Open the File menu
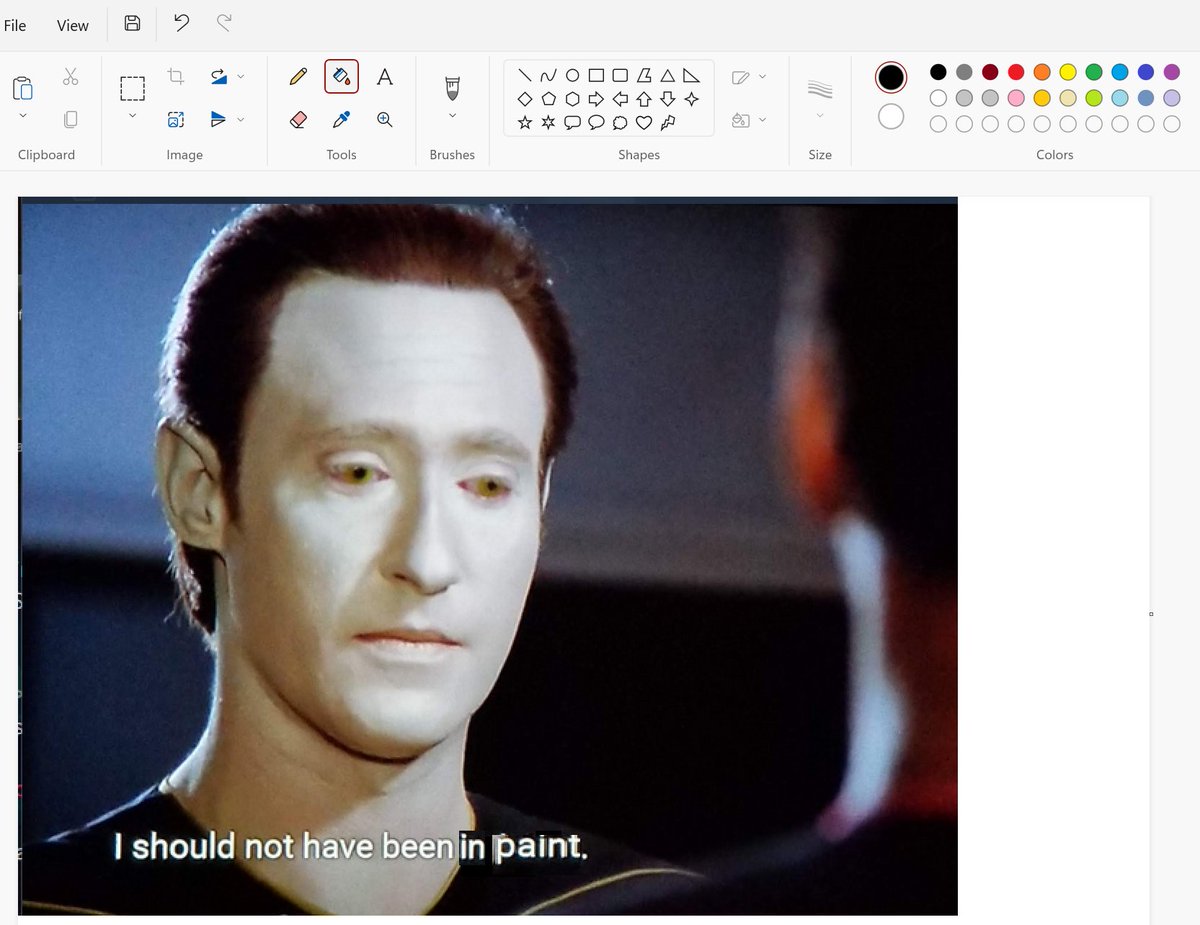The height and width of the screenshot is (925, 1200). (15, 25)
